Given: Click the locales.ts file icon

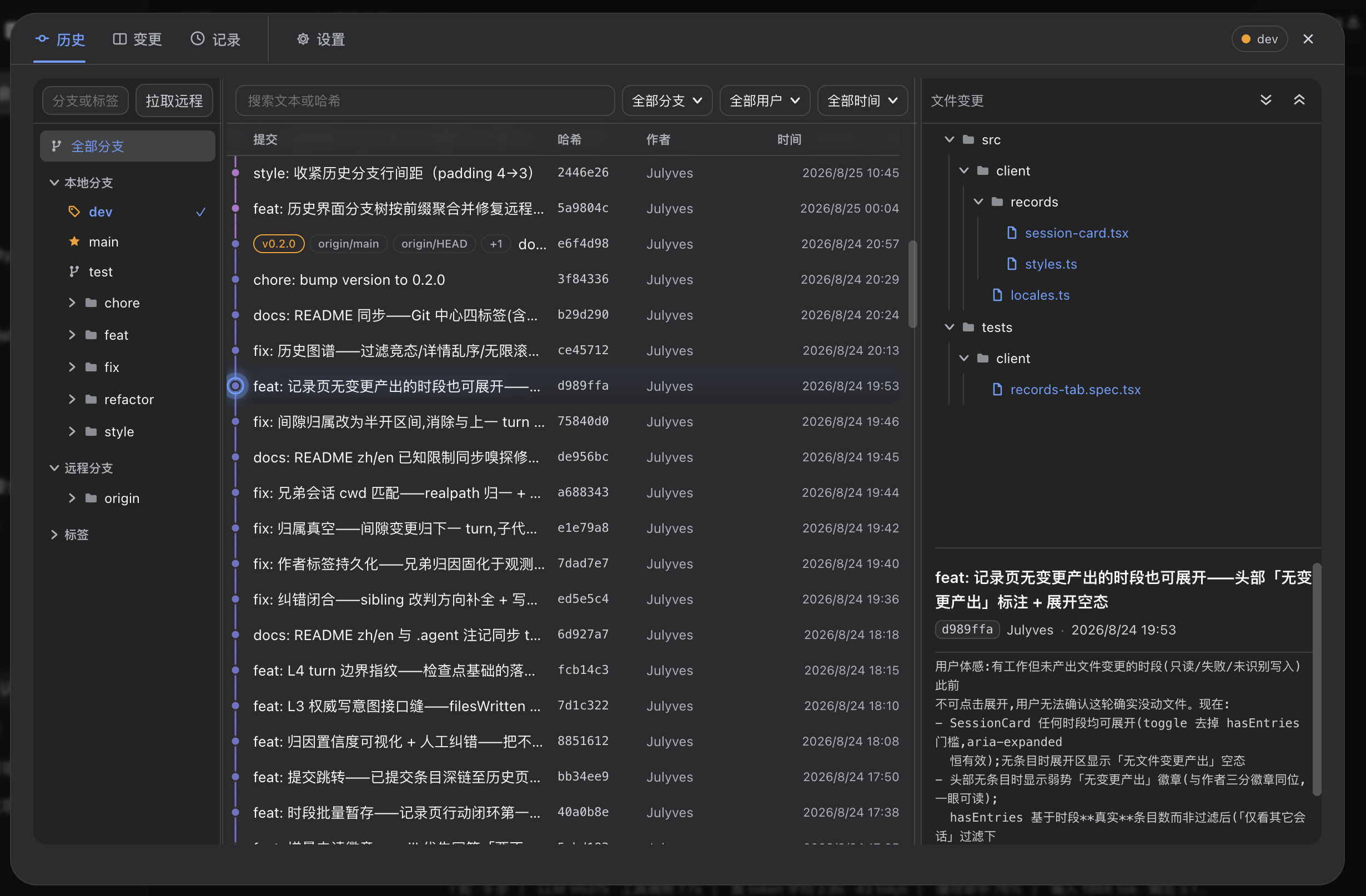Looking at the screenshot, I should 997,295.
